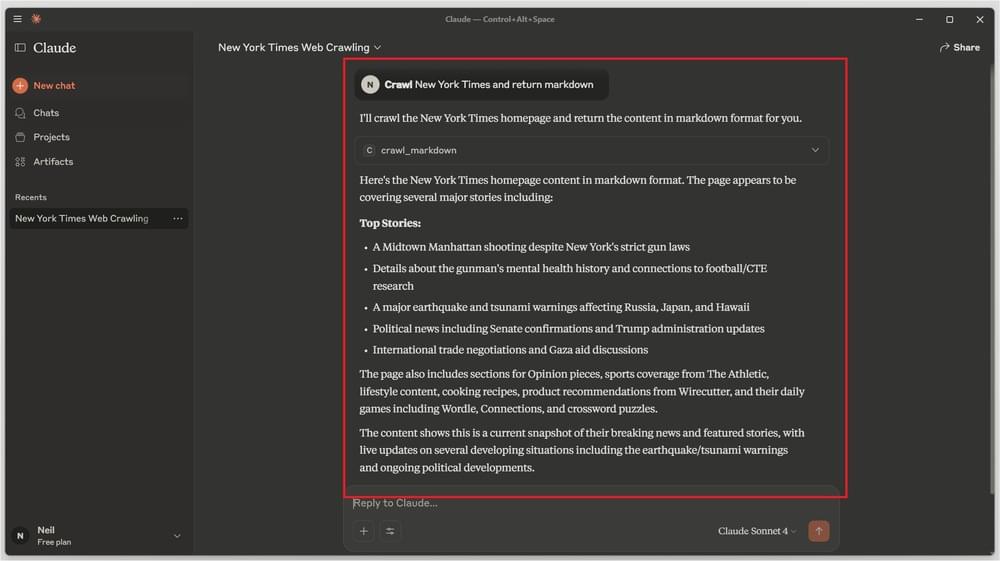This screenshot has width=1000, height=561.
Task: Collapse the sidebar with the panel icon
Action: click(x=20, y=48)
